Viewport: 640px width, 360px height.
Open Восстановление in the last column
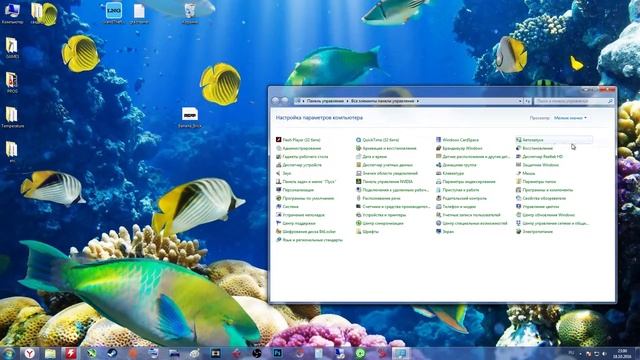click(x=534, y=149)
